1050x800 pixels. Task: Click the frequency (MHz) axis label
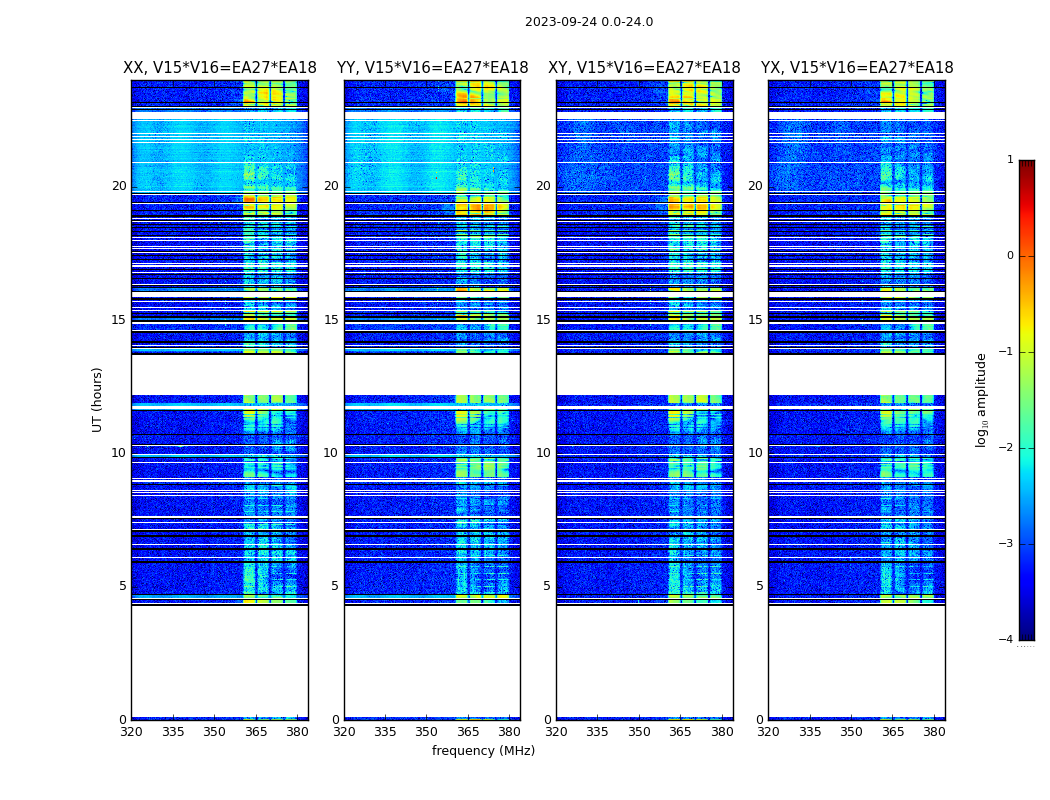(x=483, y=751)
